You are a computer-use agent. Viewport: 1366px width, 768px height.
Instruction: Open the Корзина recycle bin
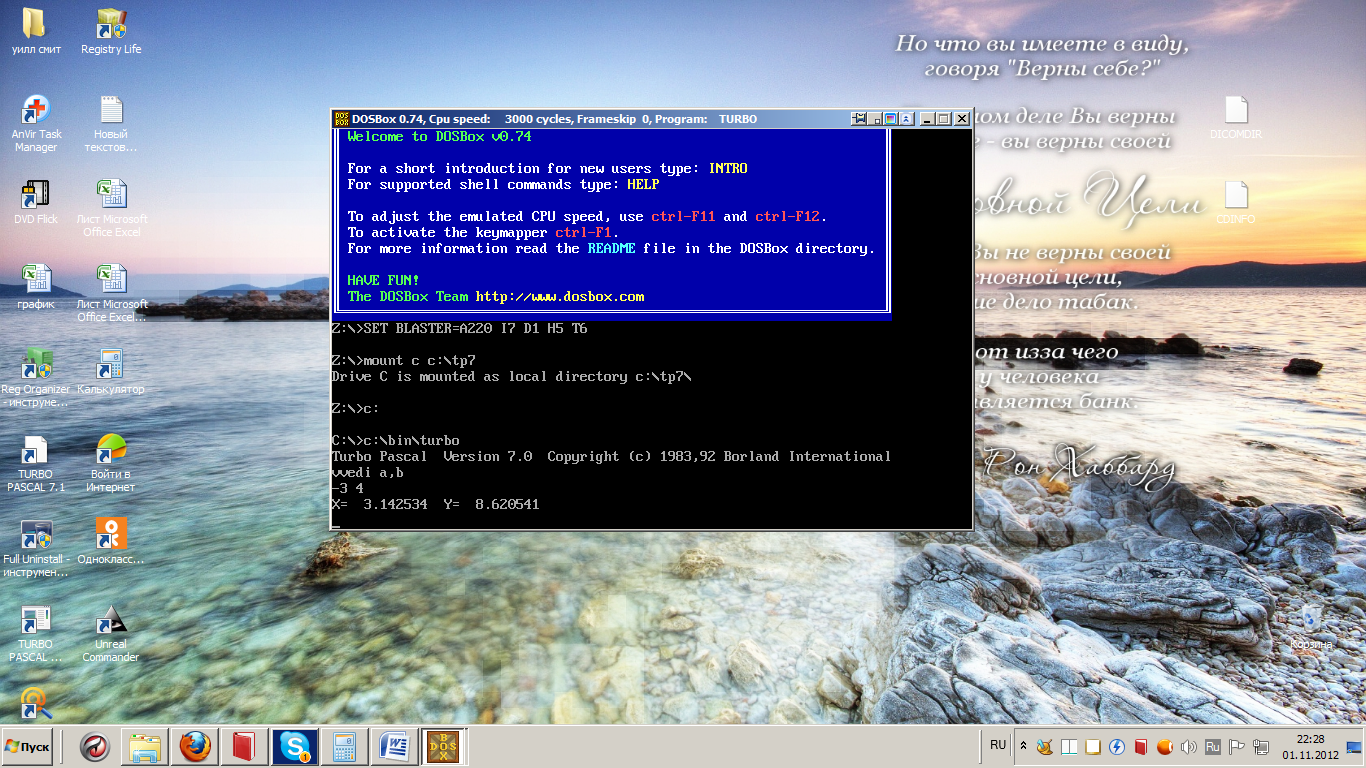pos(1311,627)
